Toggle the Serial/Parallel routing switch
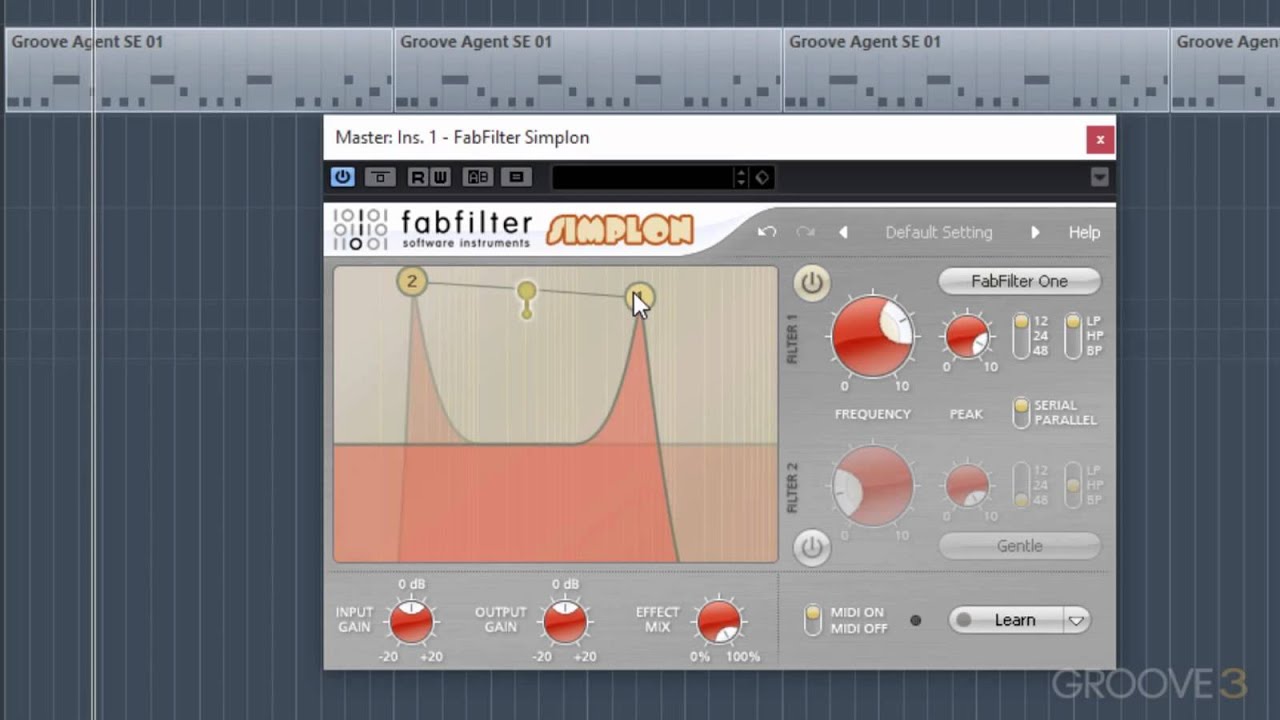This screenshot has height=720, width=1280. click(x=1021, y=413)
